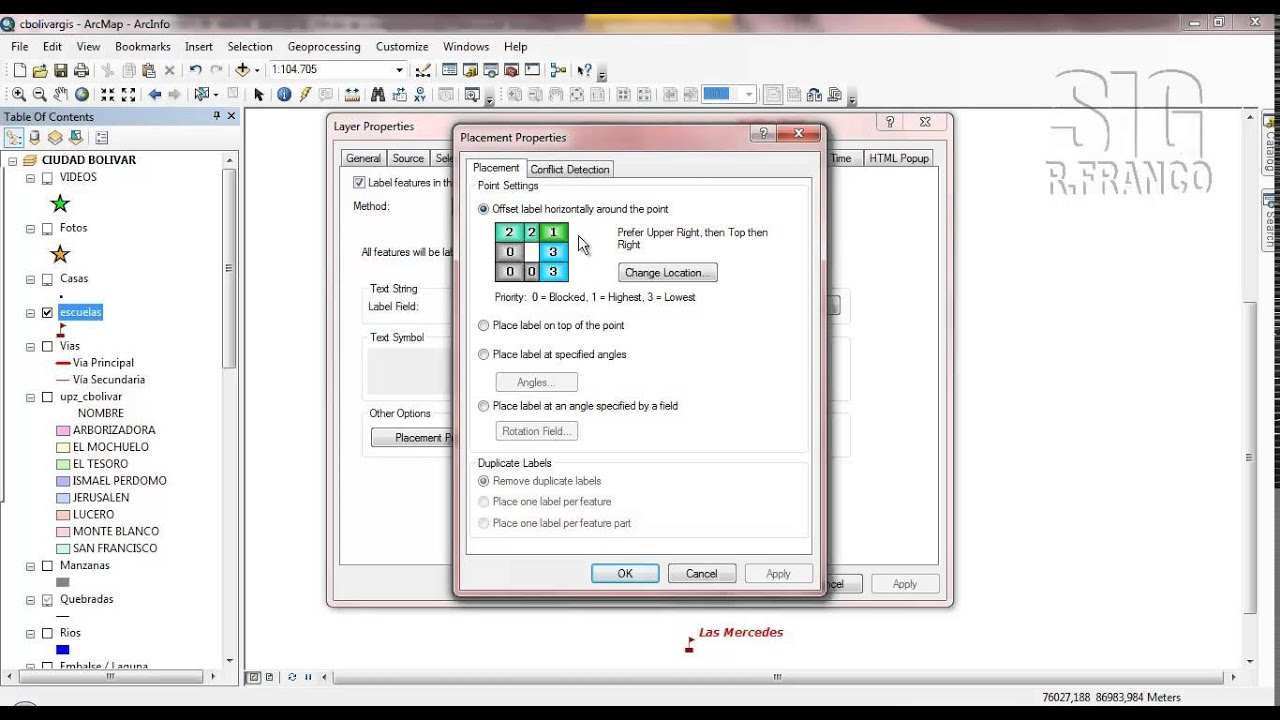Open the Geoprocessing menu
This screenshot has width=1280, height=720.
(324, 47)
